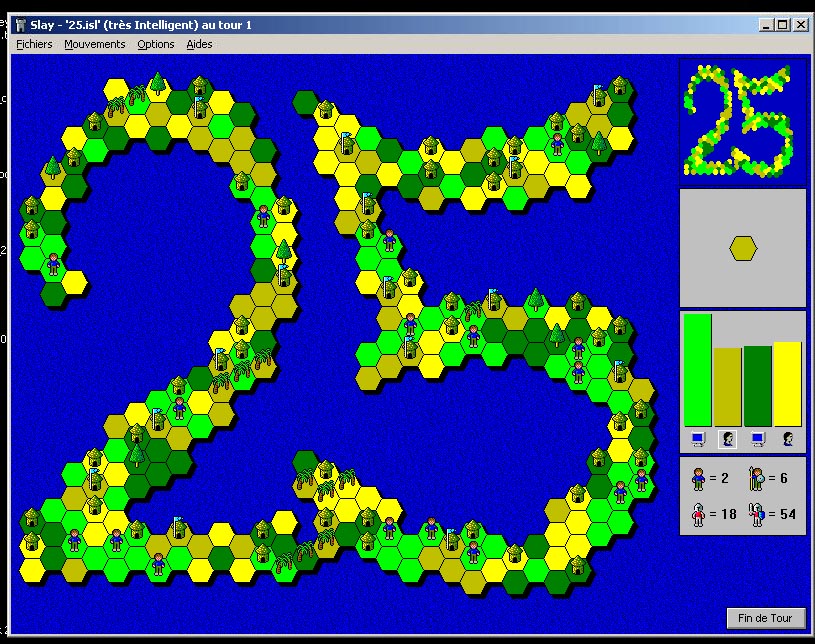Image resolution: width=815 pixels, height=644 pixels.
Task: Toggle computer icon under dark green bar
Action: tap(758, 440)
